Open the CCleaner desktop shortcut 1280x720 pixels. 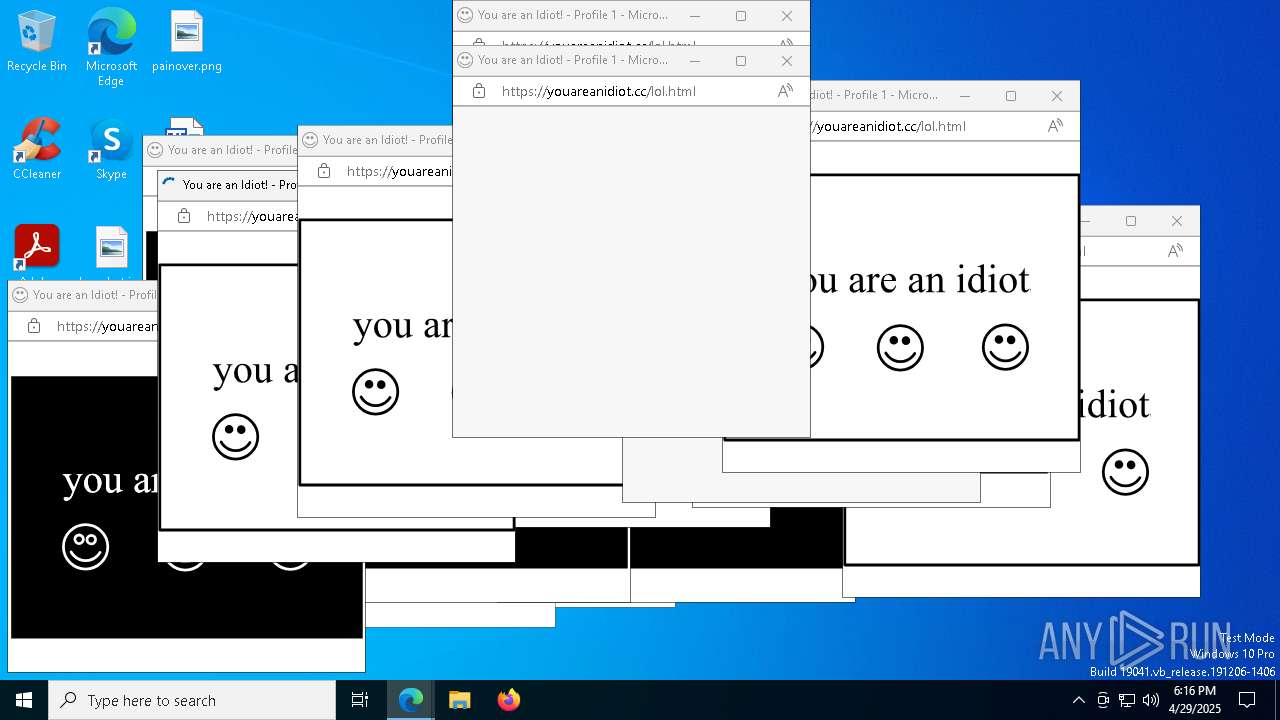click(37, 149)
